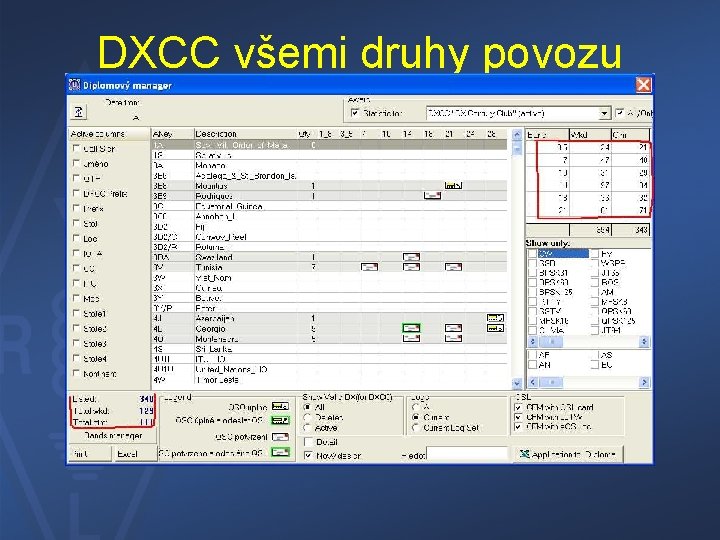Click the 'QSO potvrzeni' legend envelope icon
Viewport: 720px width, 540px height.
pos(280,437)
